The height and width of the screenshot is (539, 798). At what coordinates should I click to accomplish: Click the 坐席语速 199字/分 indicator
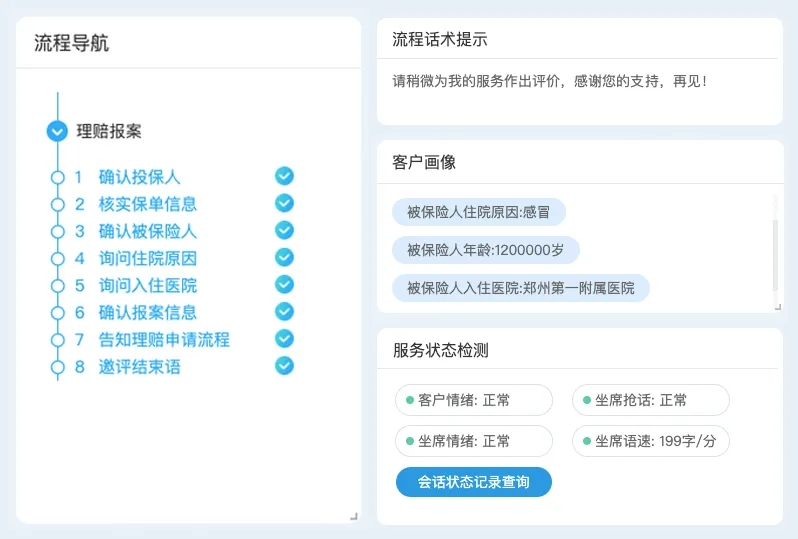651,441
